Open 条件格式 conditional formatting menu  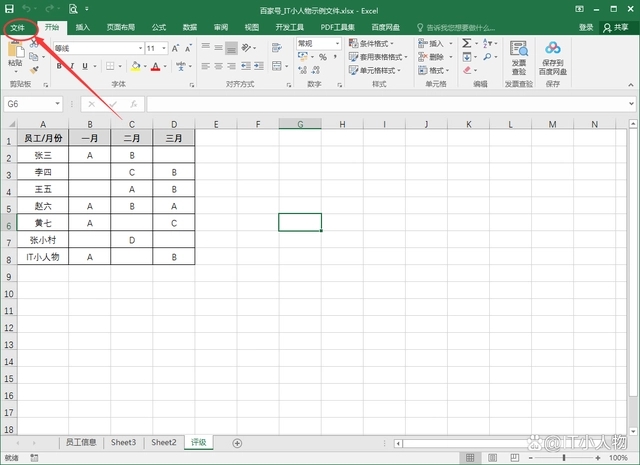pos(371,43)
